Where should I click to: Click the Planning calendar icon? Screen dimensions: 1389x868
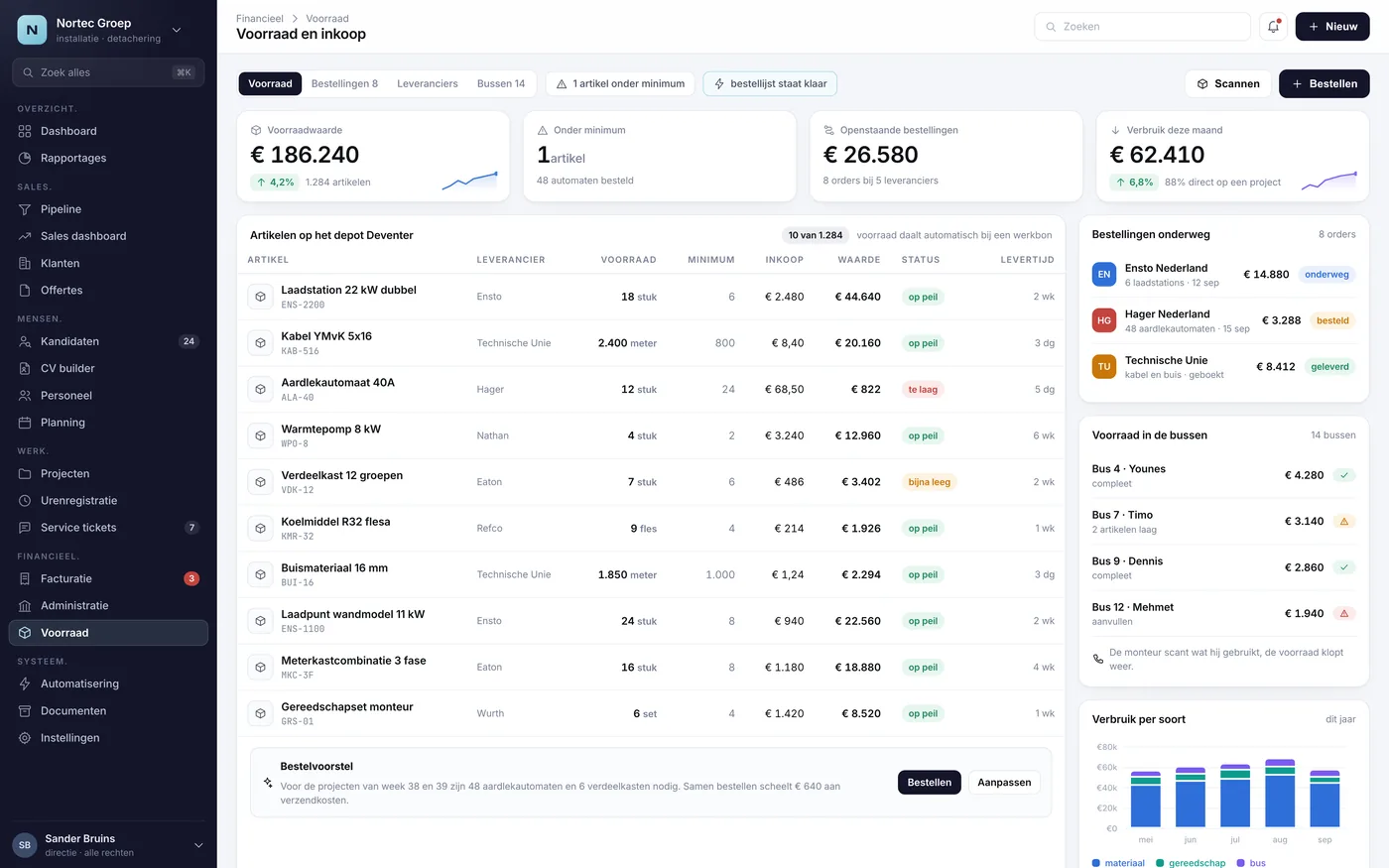[25, 423]
